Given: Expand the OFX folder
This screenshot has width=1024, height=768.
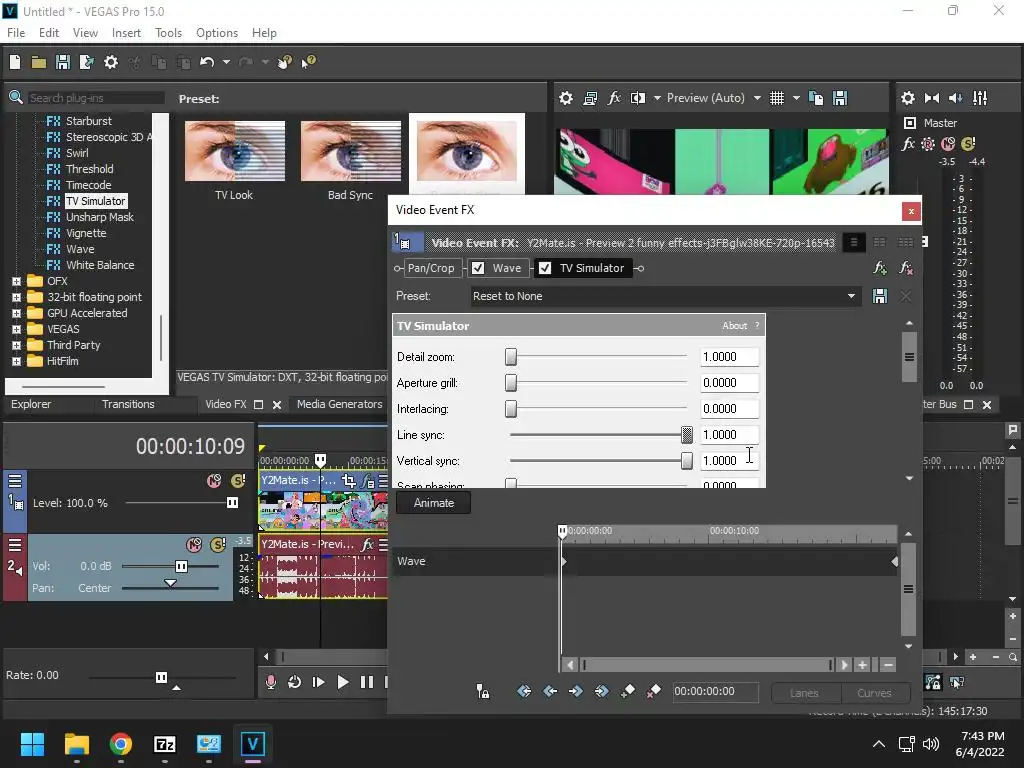Looking at the screenshot, I should pyautogui.click(x=16, y=281).
